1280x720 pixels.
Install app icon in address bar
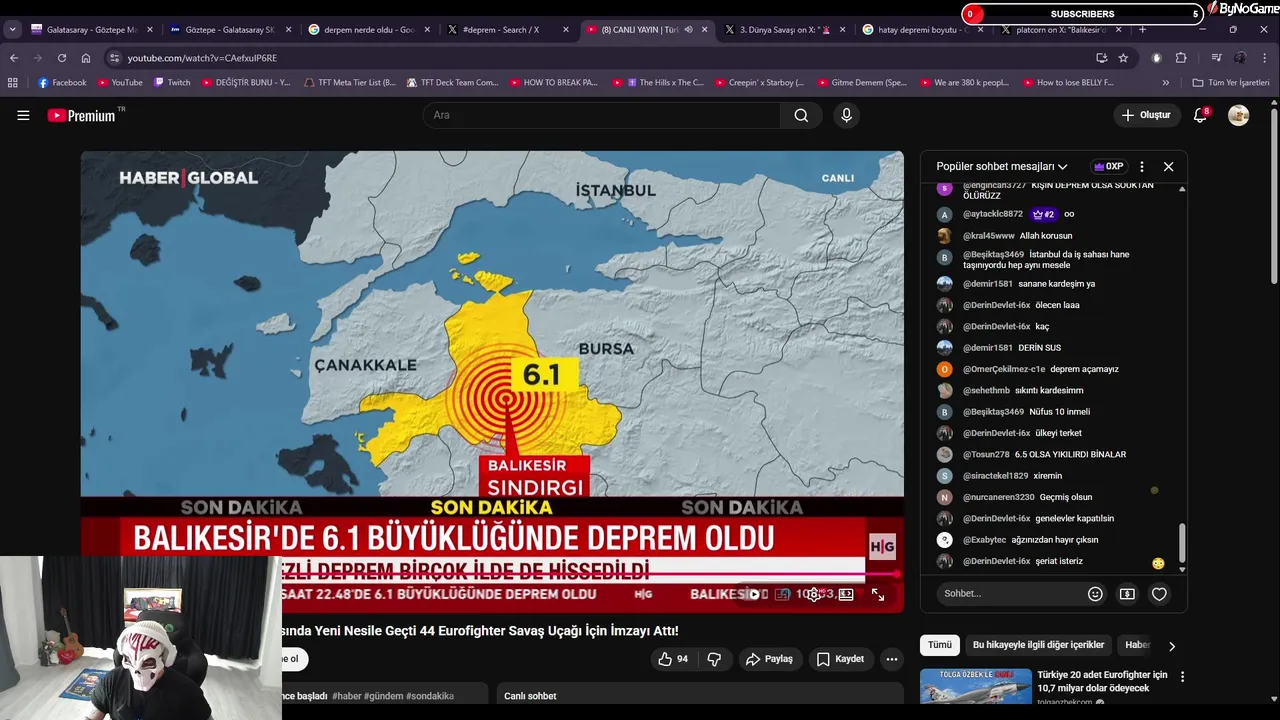1101,58
